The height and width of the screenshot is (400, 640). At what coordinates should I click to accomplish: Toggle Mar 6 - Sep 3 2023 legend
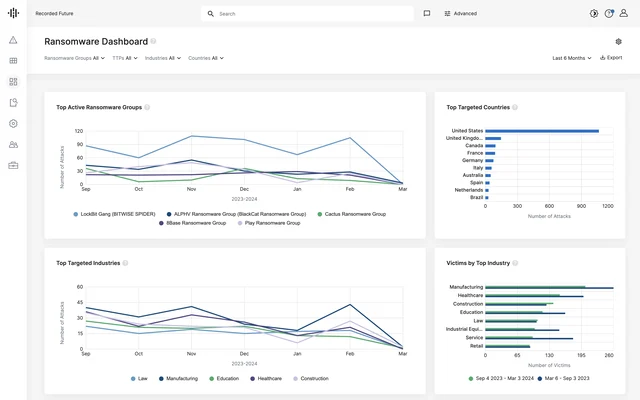pos(564,378)
